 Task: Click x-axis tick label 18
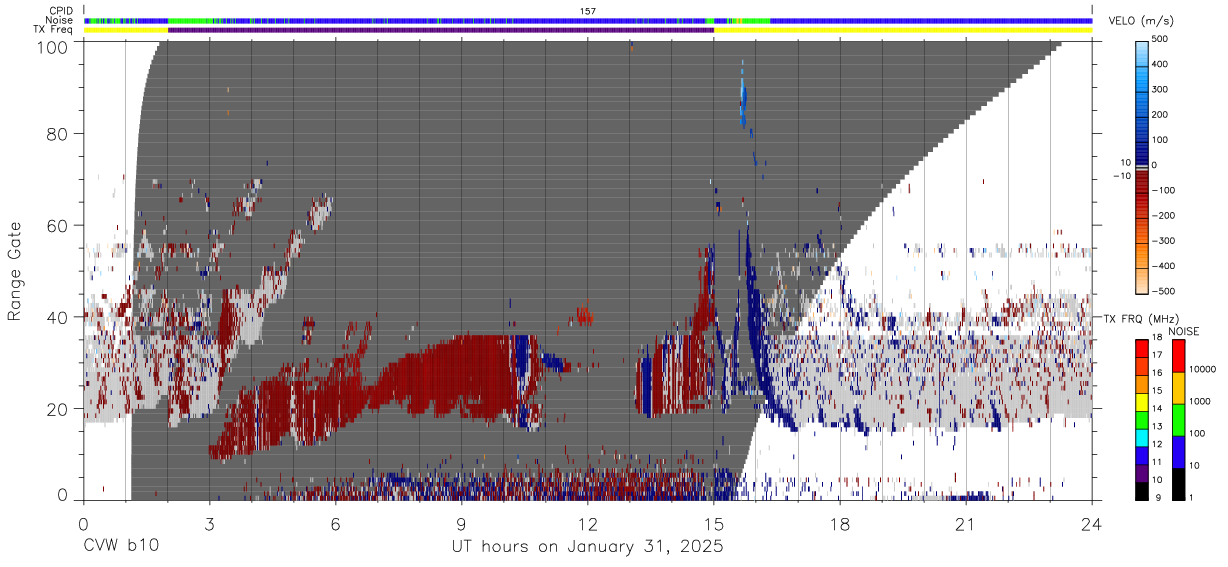(x=839, y=523)
